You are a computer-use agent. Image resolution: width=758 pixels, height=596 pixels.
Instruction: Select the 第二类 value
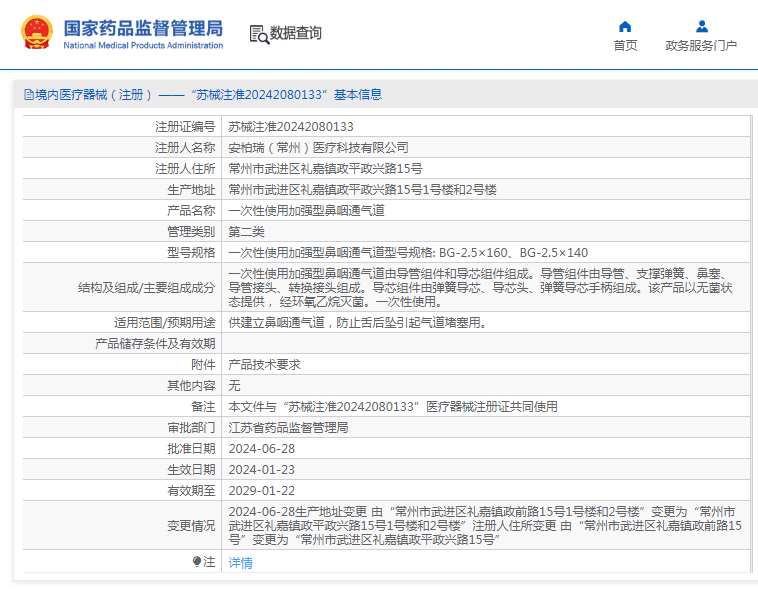click(247, 232)
